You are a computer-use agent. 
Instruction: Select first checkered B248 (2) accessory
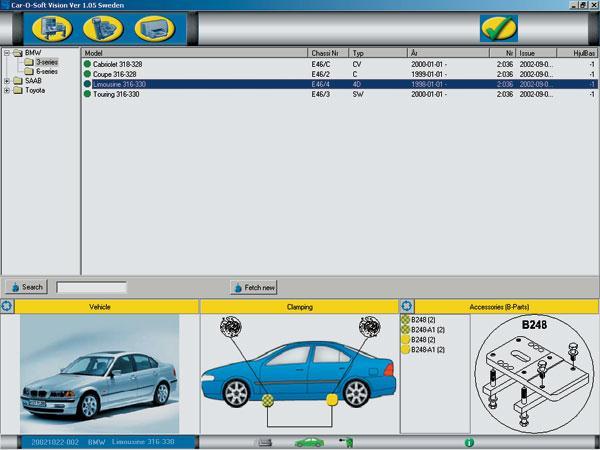tap(419, 320)
